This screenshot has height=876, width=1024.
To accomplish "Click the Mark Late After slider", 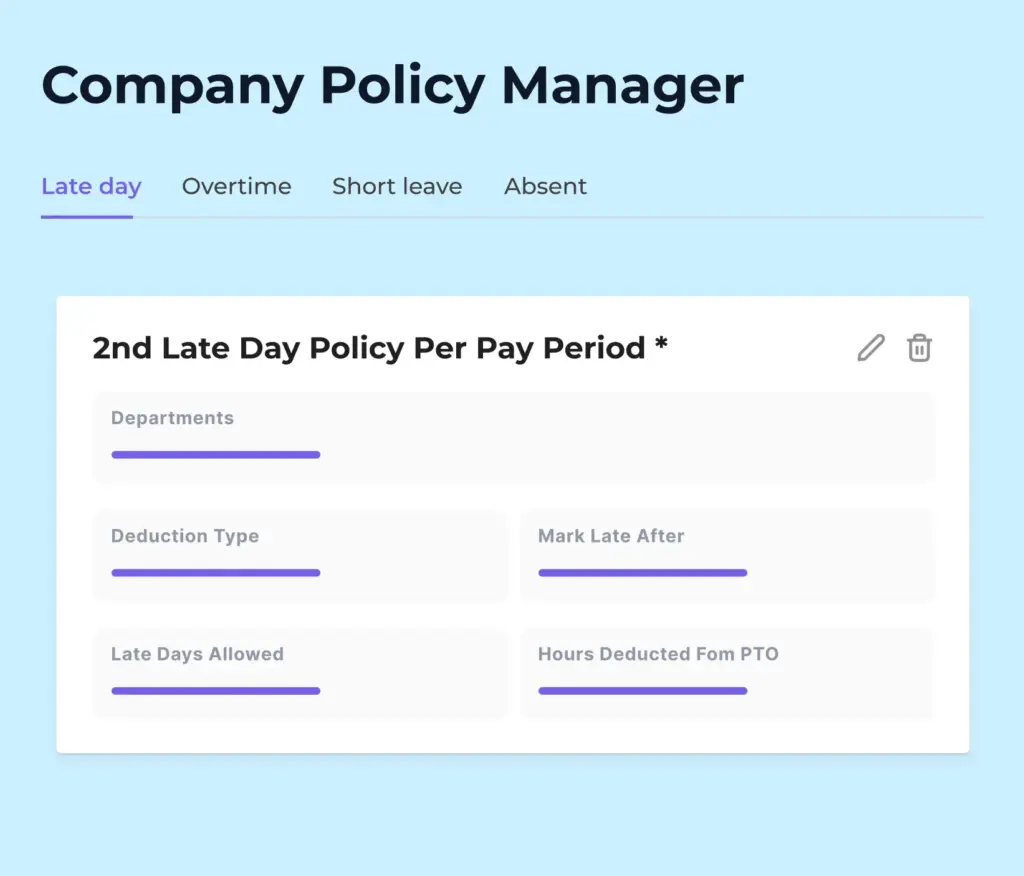I will (x=643, y=572).
